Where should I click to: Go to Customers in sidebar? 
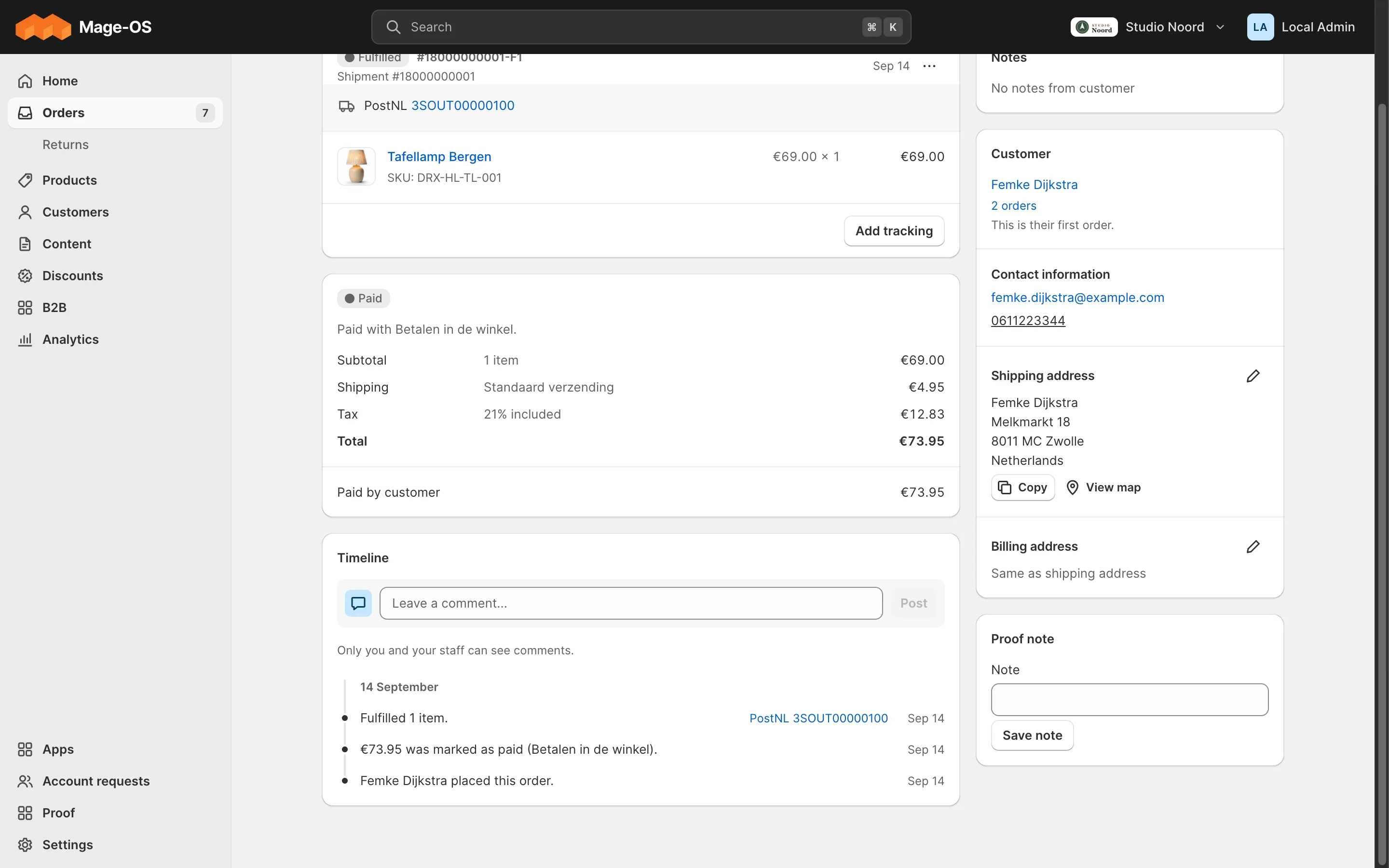[115, 212]
